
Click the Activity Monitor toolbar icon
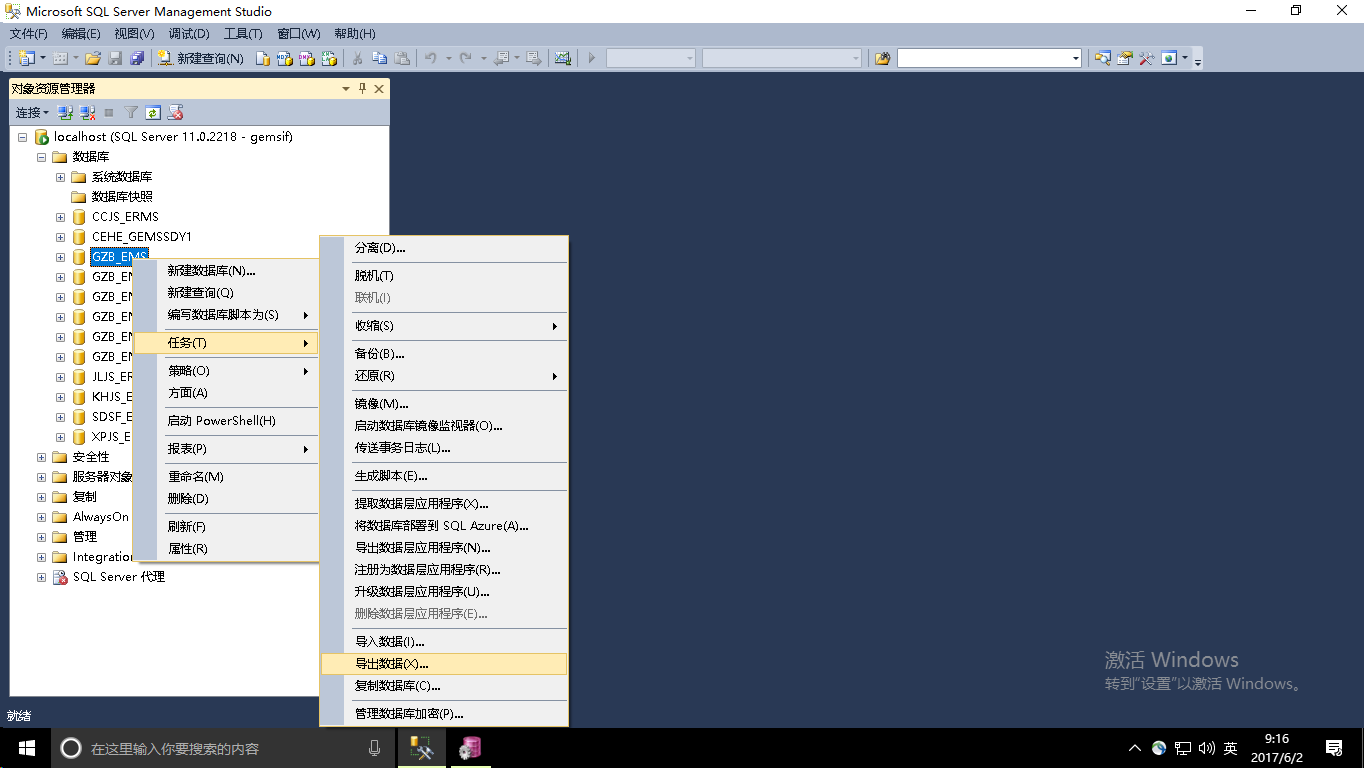(563, 58)
